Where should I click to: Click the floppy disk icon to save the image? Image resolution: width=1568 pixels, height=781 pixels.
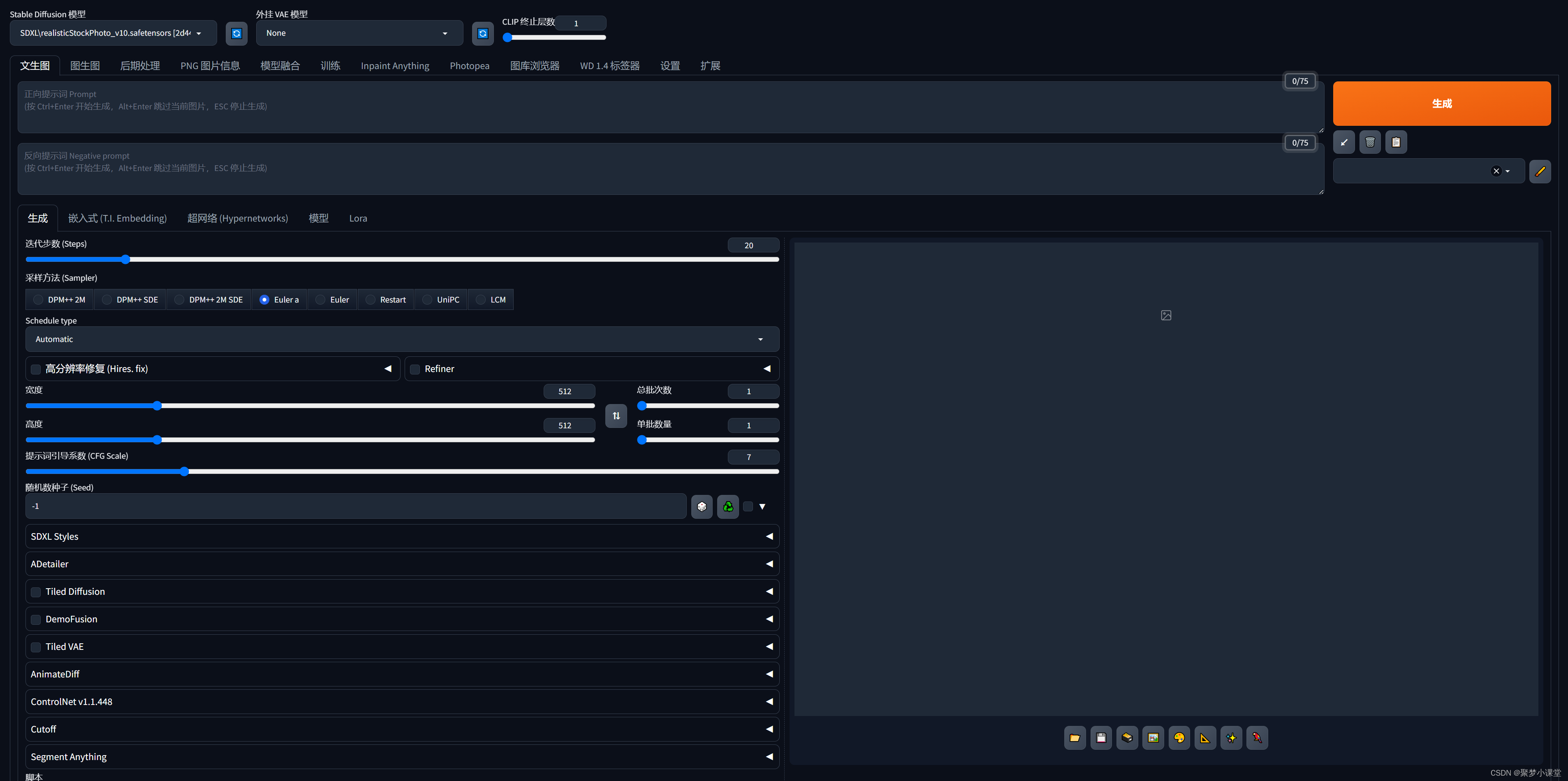pyautogui.click(x=1100, y=738)
